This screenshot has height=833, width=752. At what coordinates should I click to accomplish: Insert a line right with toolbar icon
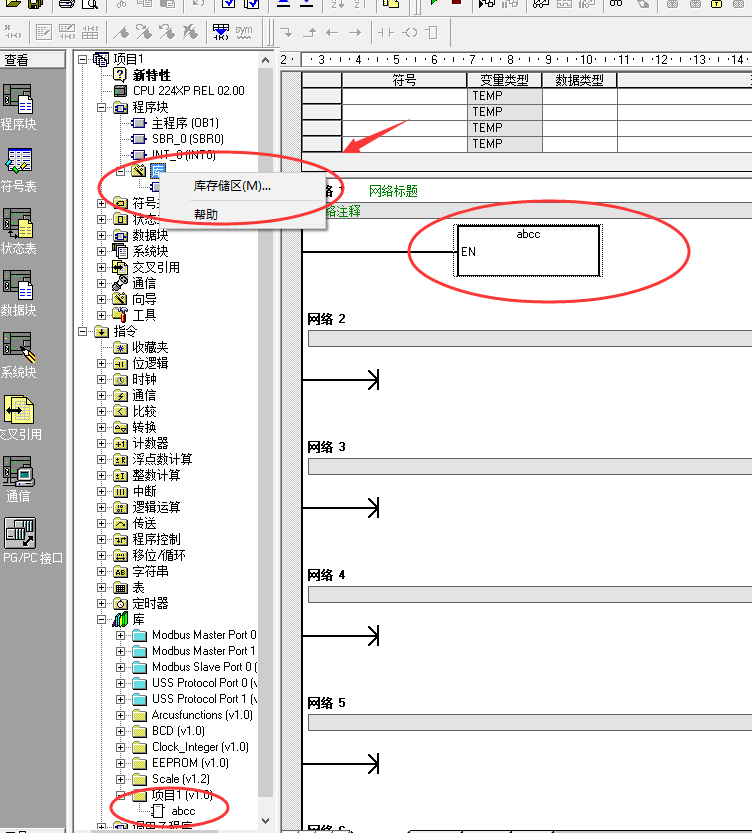coord(355,32)
